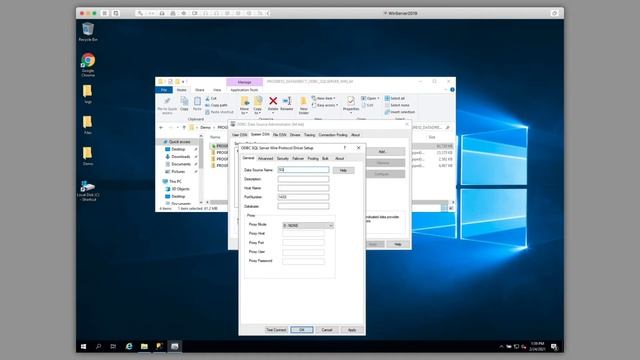Click the Explorer Up arrow
Screen dimensions: 640x360
tap(184, 127)
